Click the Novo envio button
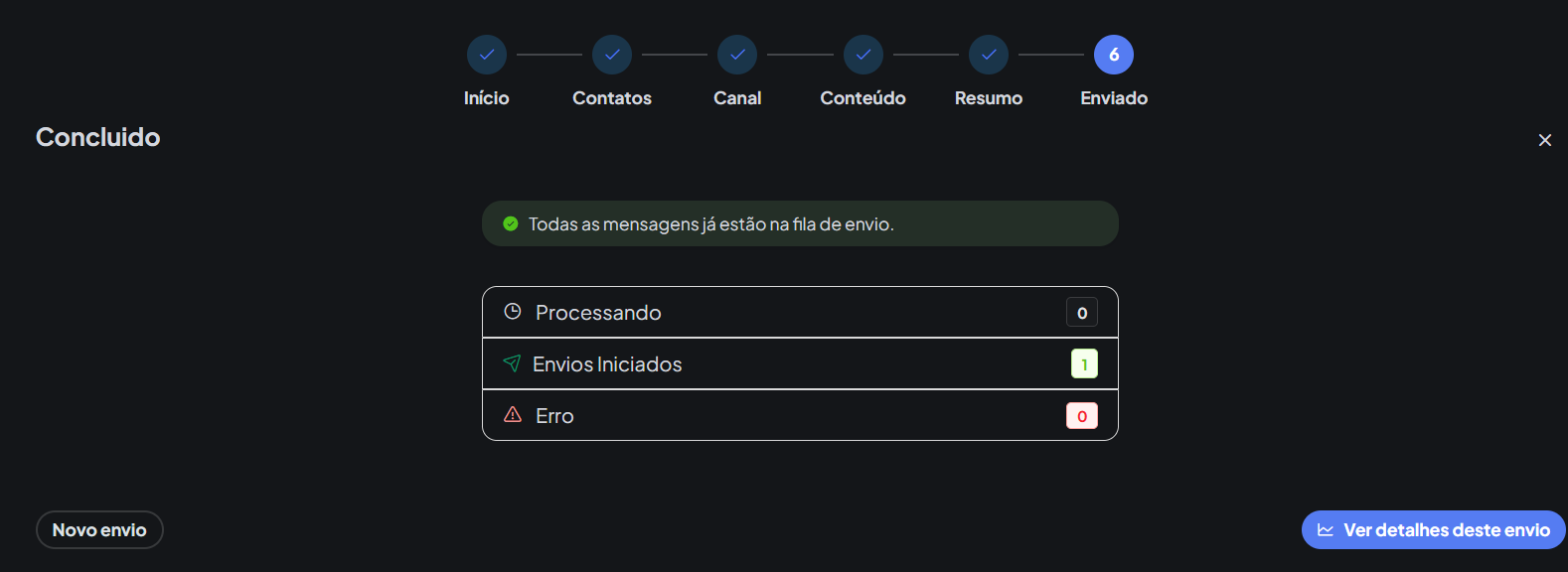 (99, 530)
